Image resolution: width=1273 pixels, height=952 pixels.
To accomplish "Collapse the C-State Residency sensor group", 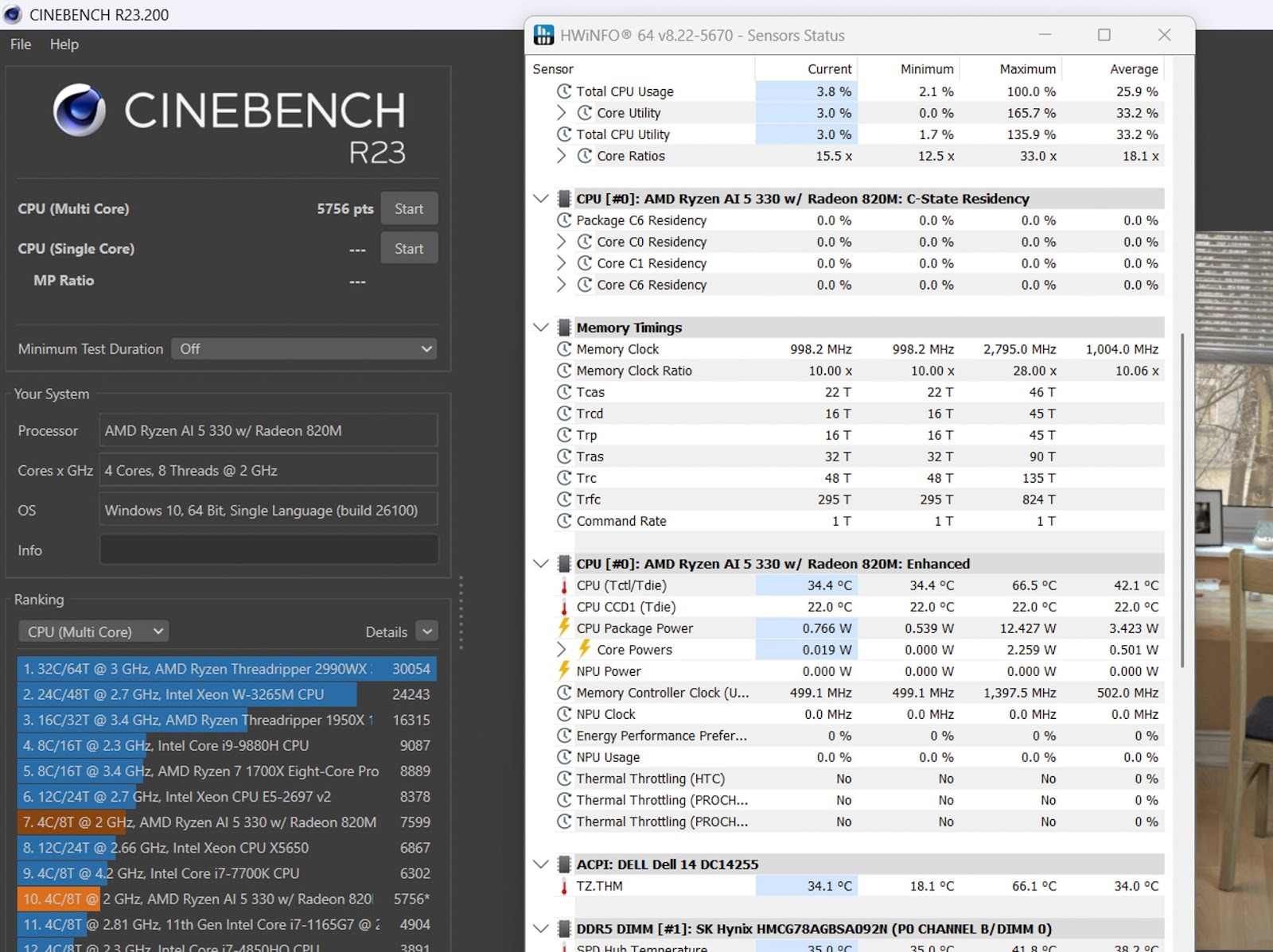I will (x=541, y=199).
